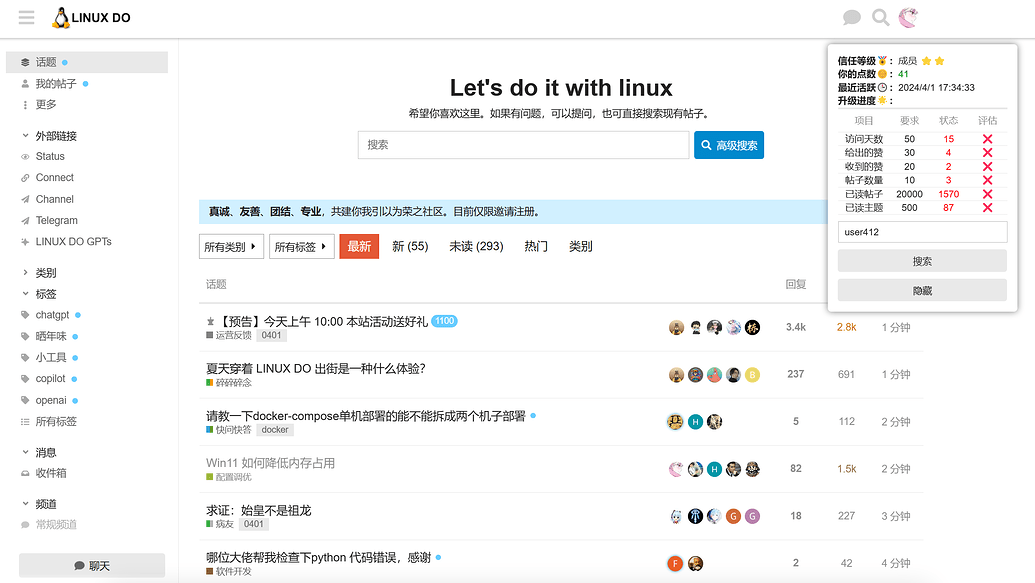
Task: Click the 话题 layers icon
Action: click(x=25, y=62)
